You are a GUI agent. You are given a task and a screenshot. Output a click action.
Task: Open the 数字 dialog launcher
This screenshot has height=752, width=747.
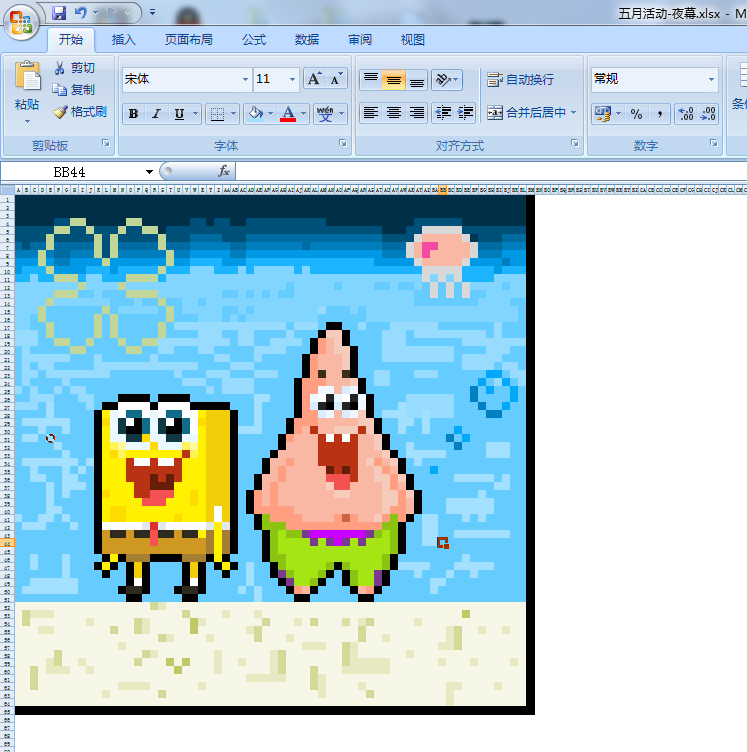pos(713,143)
